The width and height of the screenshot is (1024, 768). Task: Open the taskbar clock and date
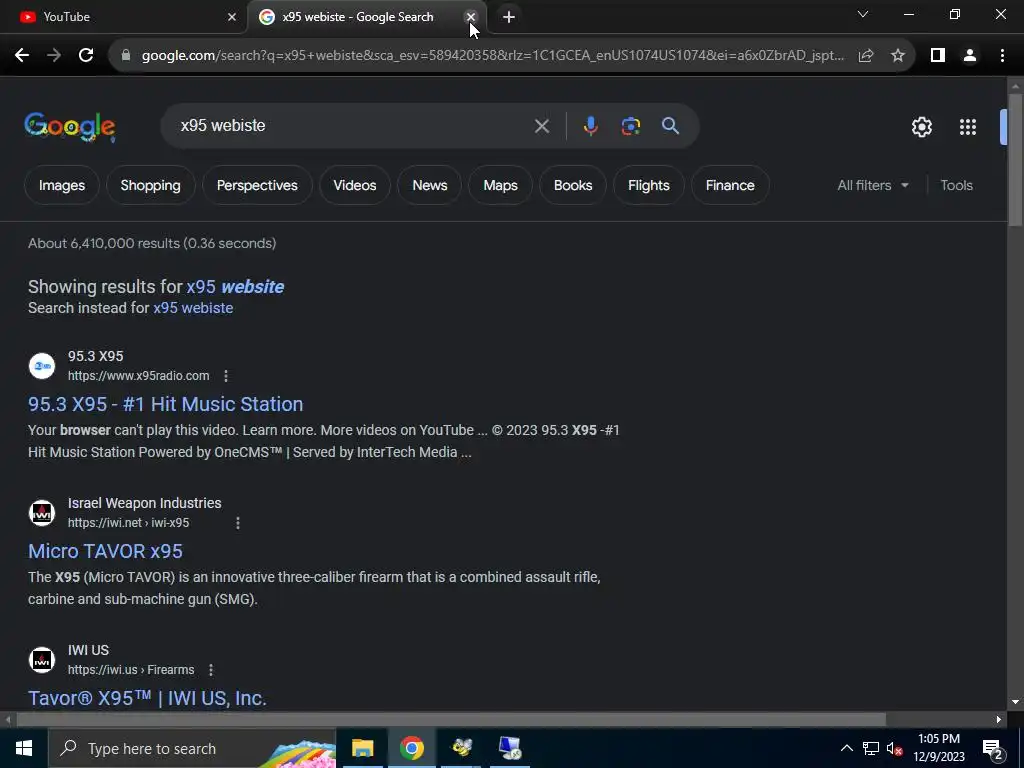tap(938, 748)
